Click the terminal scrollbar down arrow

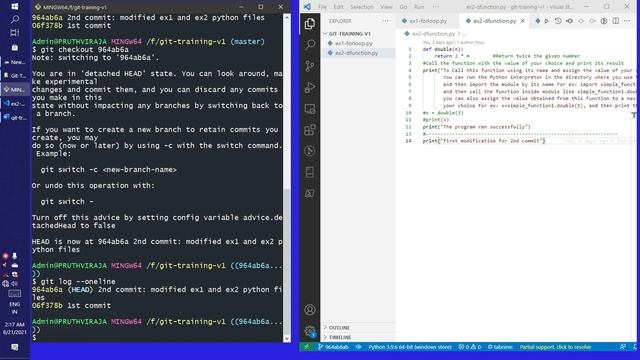point(287,338)
